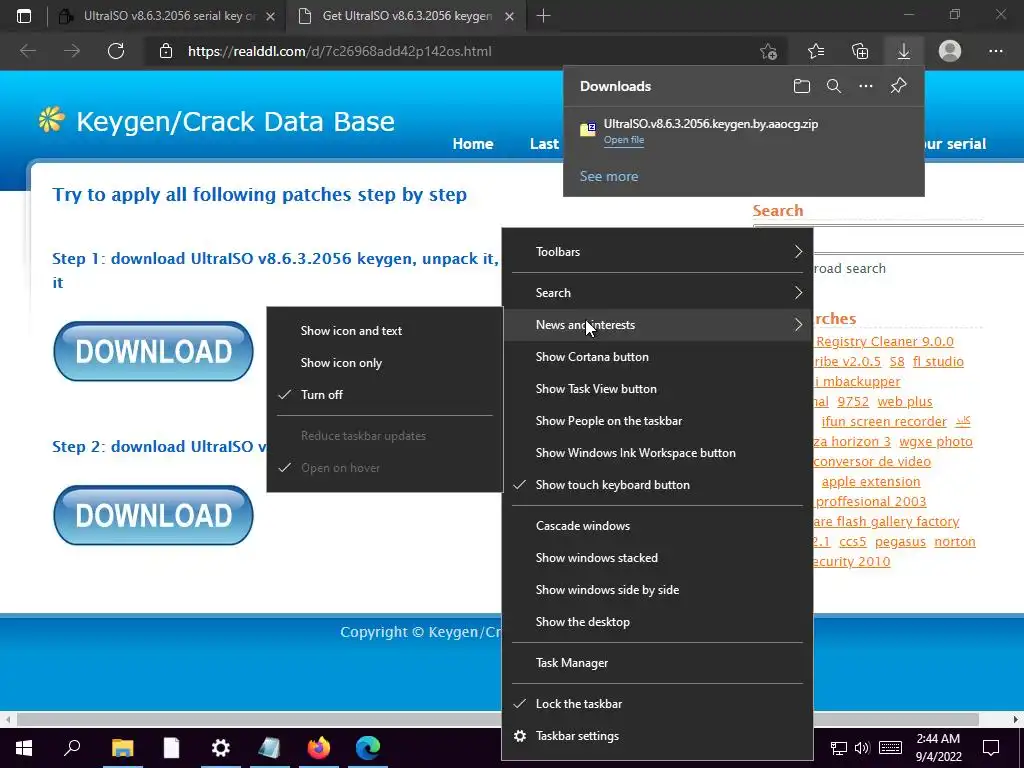1024x768 pixels.
Task: Open the tab actions menu icon
Action: pyautogui.click(x=24, y=16)
